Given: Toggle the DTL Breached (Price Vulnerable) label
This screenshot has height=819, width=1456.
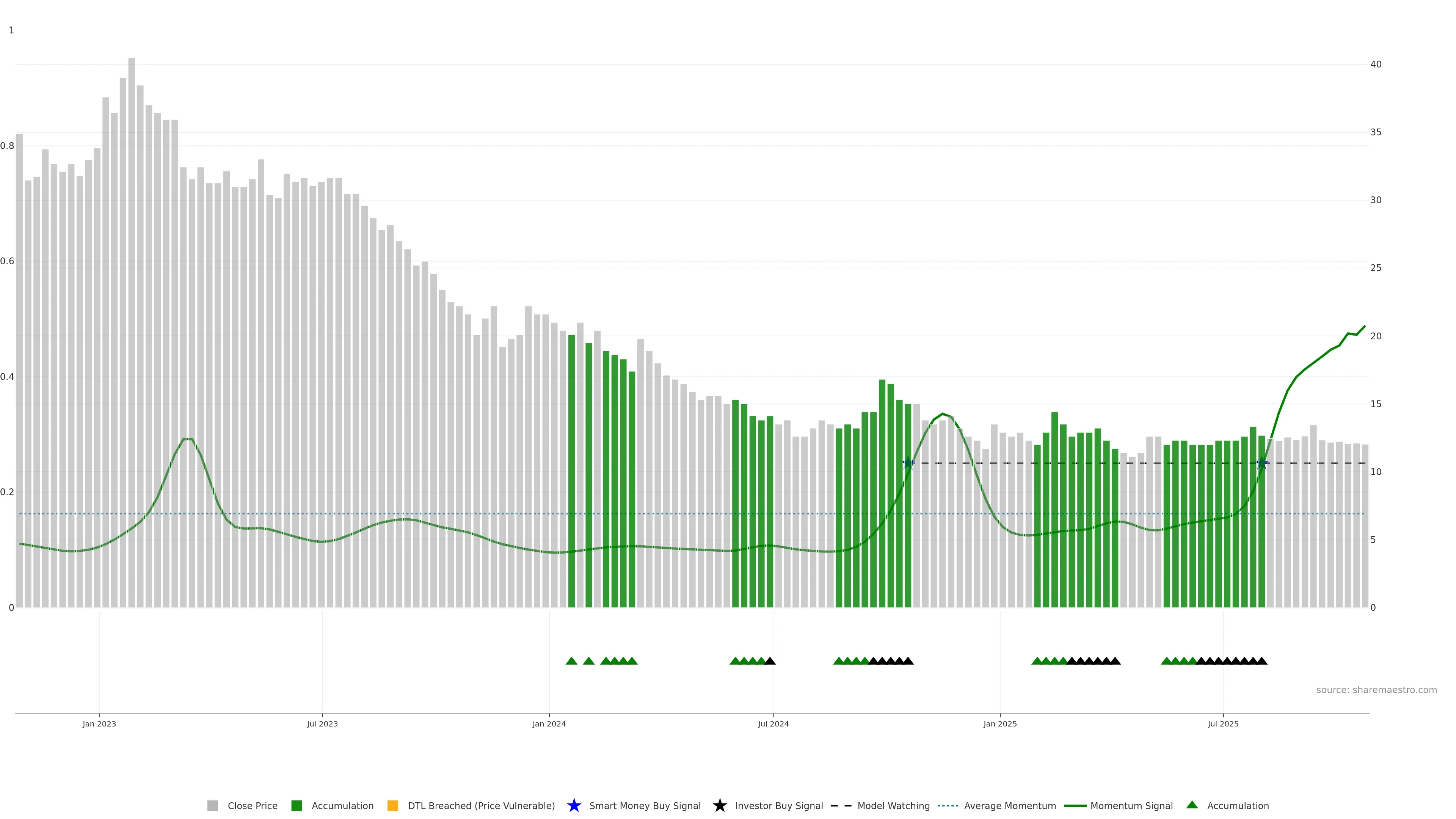Looking at the screenshot, I should click(x=481, y=806).
